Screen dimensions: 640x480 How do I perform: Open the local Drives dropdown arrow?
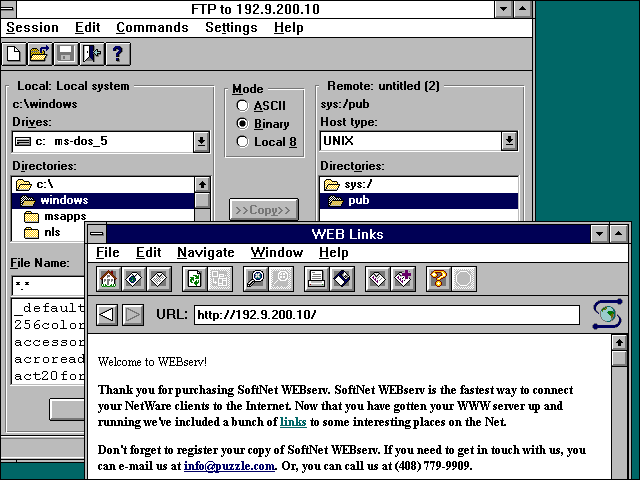point(201,142)
